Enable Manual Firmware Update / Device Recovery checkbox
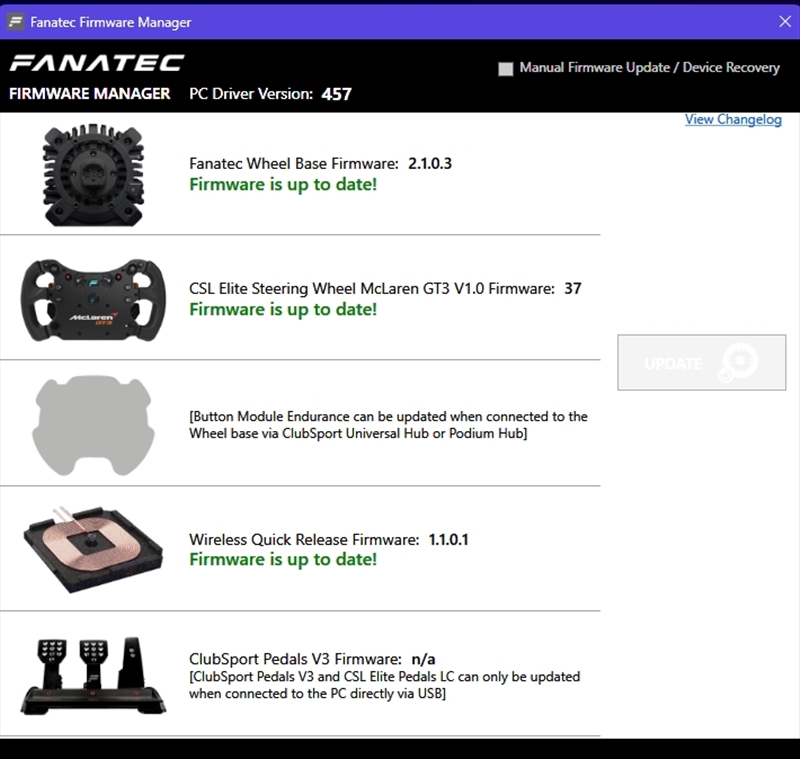This screenshot has width=800, height=759. click(x=506, y=69)
